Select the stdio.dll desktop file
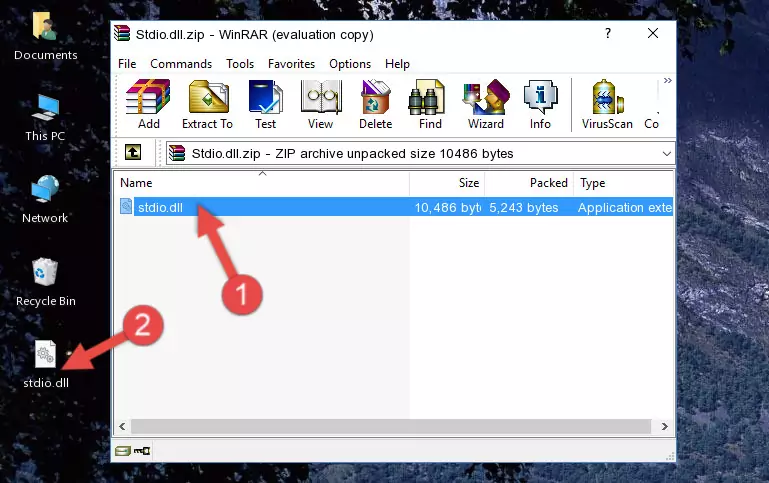Viewport: 769px width, 483px height. tap(46, 365)
